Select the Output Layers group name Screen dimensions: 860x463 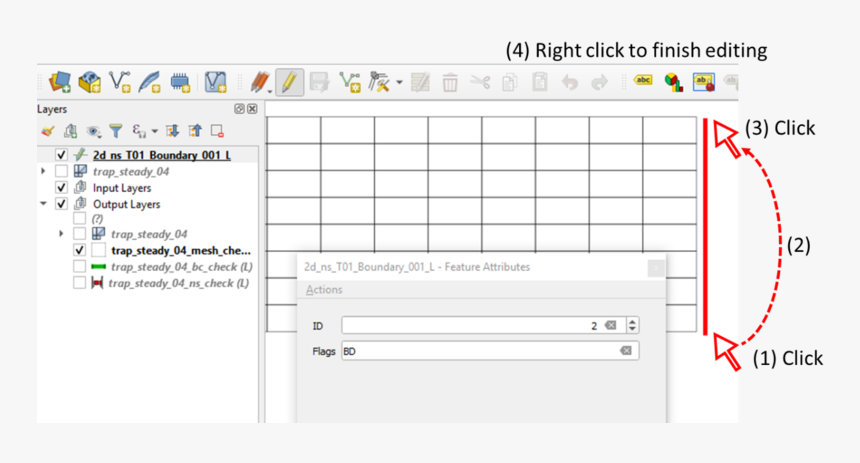tap(127, 204)
